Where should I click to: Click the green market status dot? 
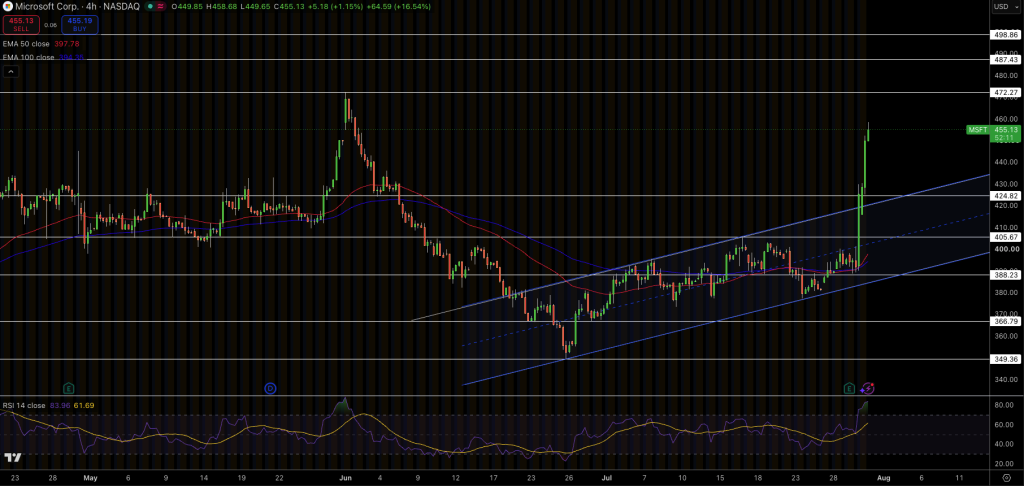coord(151,6)
